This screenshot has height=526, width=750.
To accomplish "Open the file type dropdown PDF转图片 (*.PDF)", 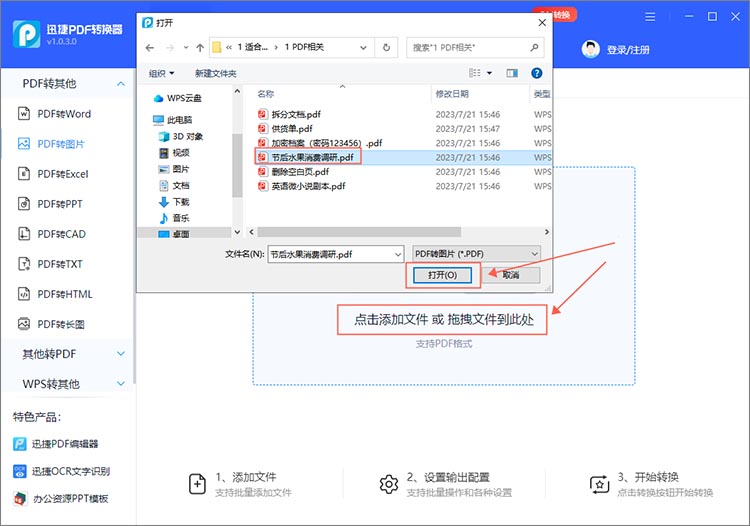I will 476,254.
